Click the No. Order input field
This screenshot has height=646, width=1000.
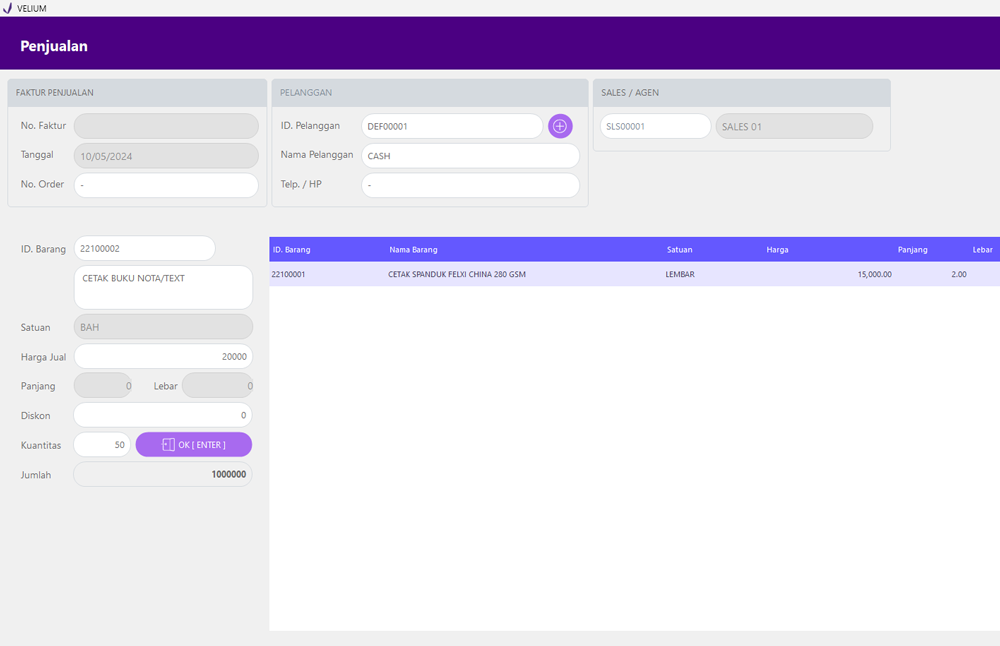(166, 185)
